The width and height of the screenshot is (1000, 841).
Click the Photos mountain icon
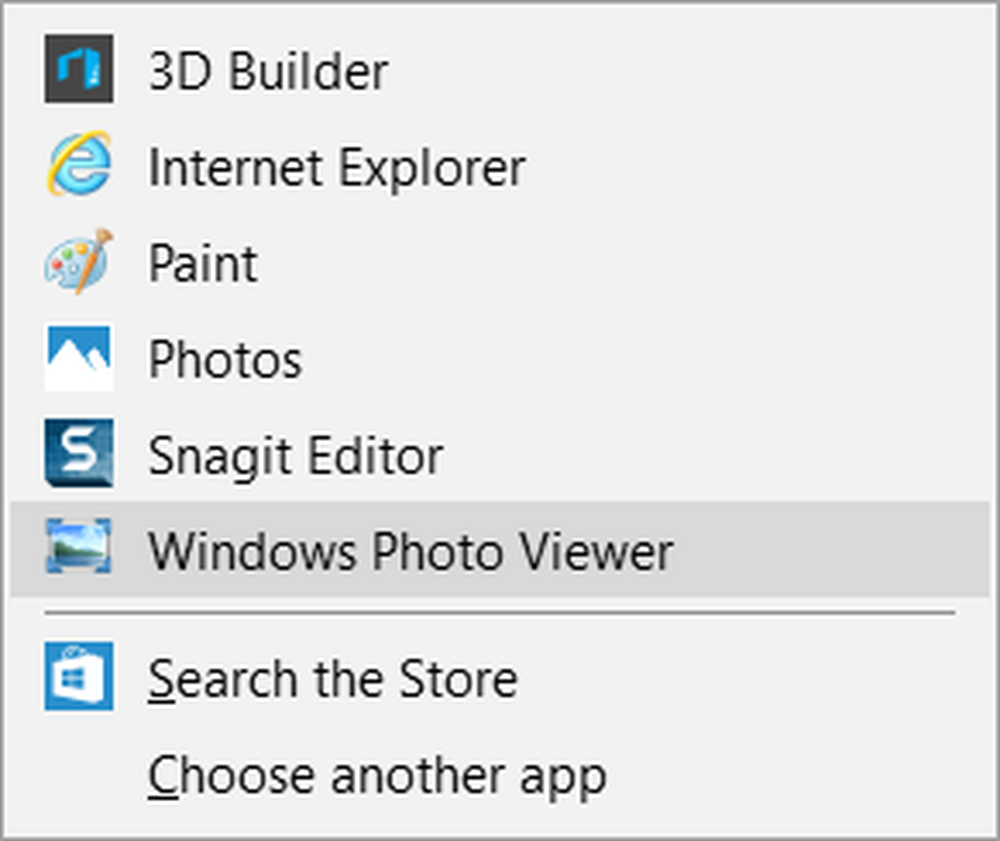78,358
